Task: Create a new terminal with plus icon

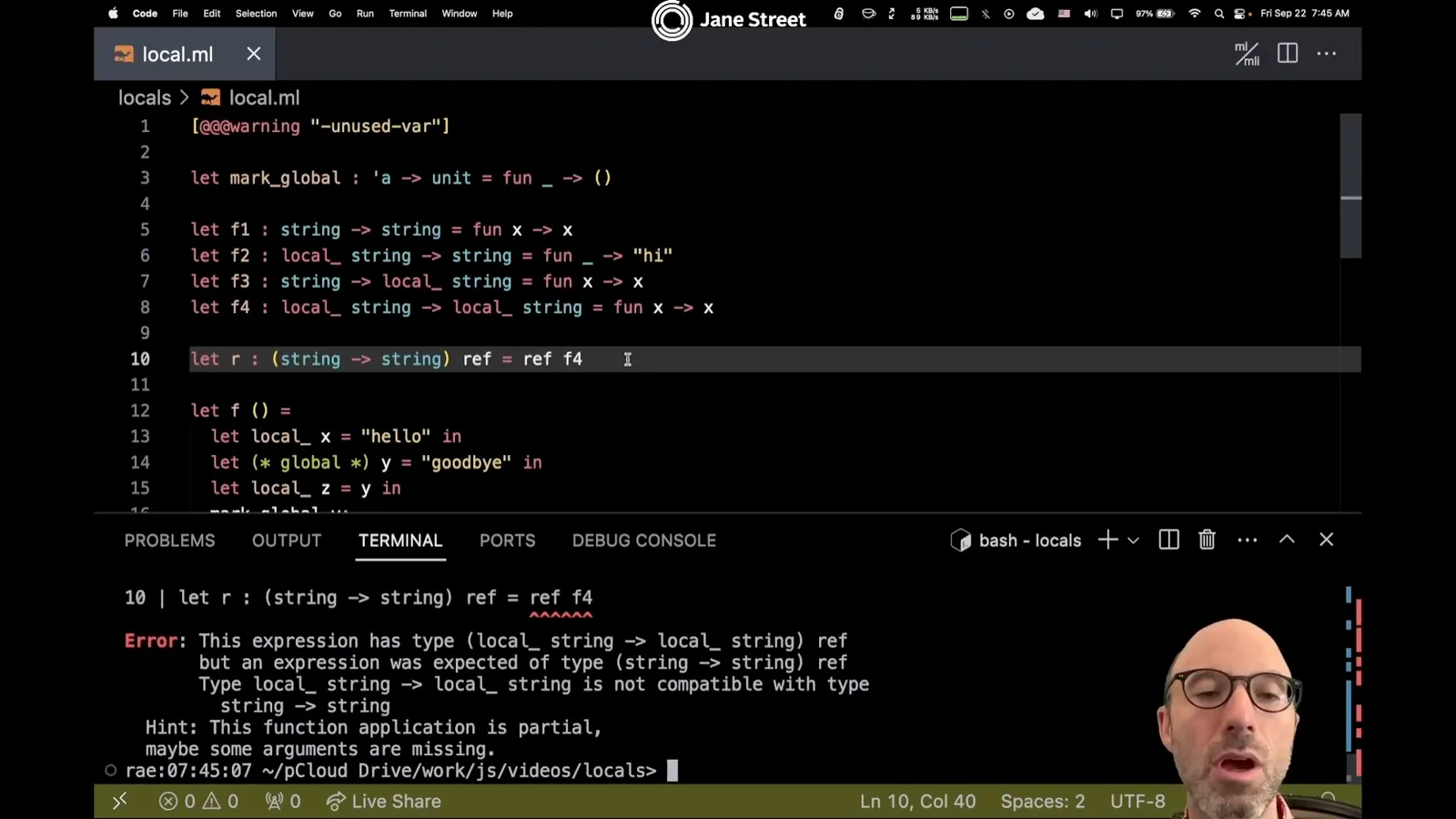Action: click(x=1107, y=540)
